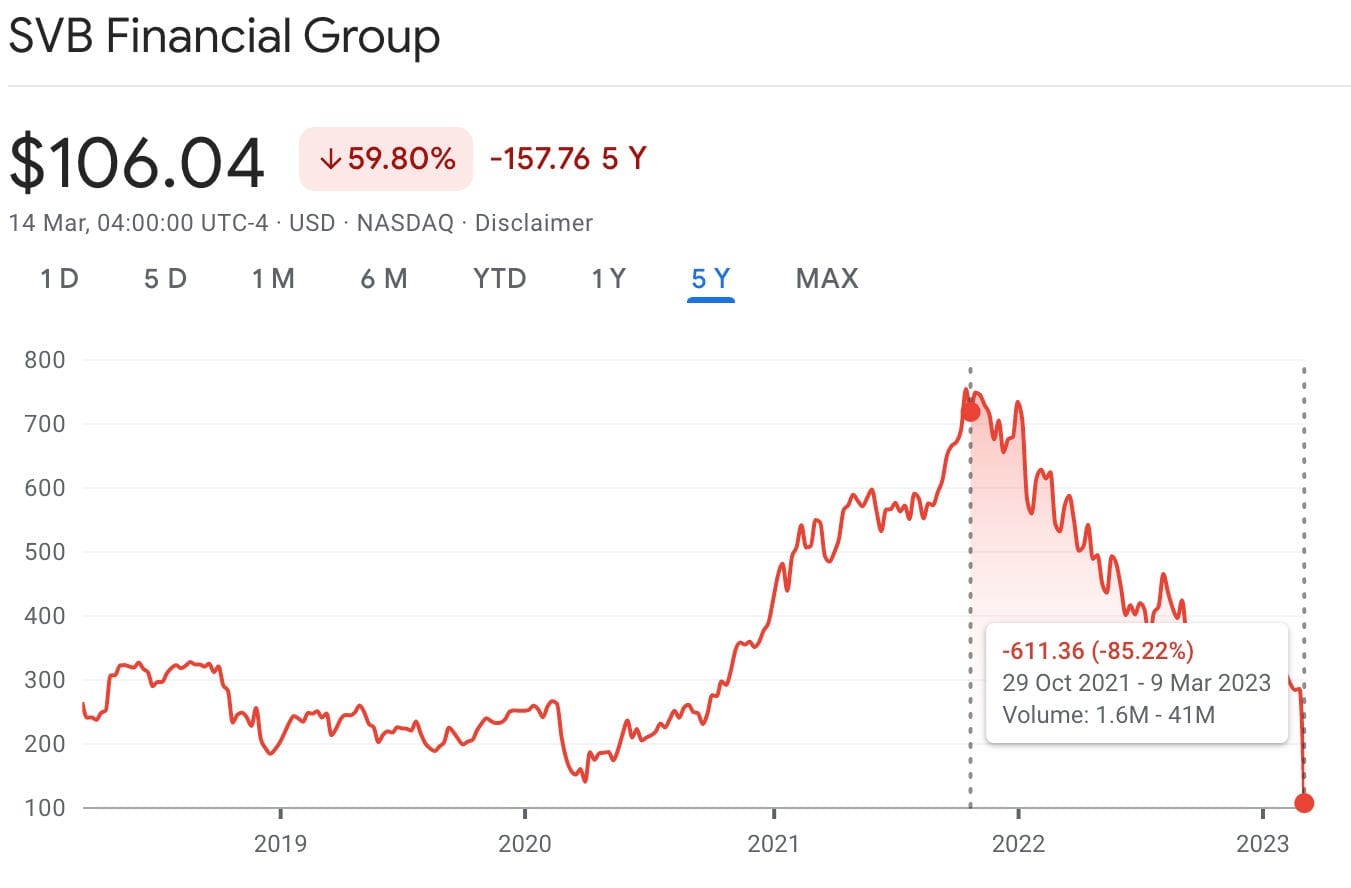Select the YTD range tab
The height and width of the screenshot is (888, 1351).
click(x=499, y=278)
